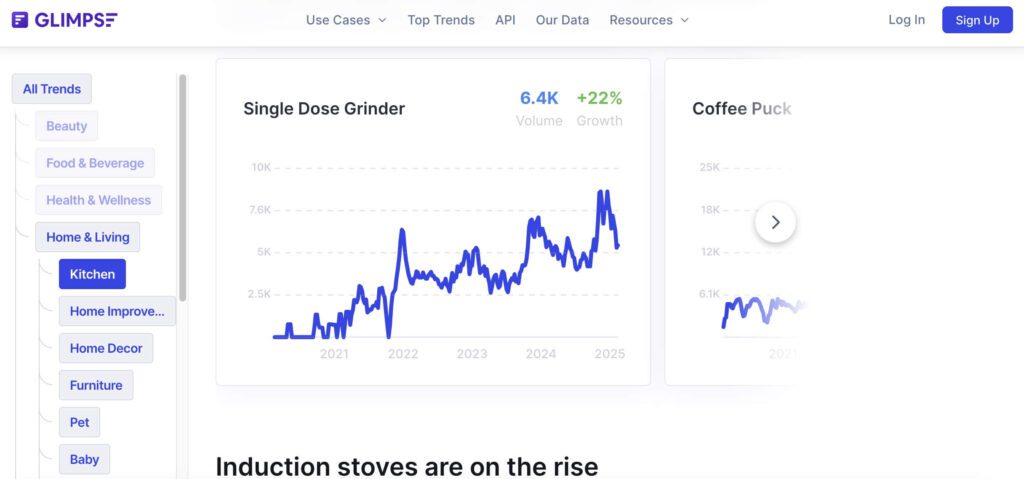Viewport: 1024px width, 479px height.
Task: Choose the Beauty category
Action: point(67,126)
